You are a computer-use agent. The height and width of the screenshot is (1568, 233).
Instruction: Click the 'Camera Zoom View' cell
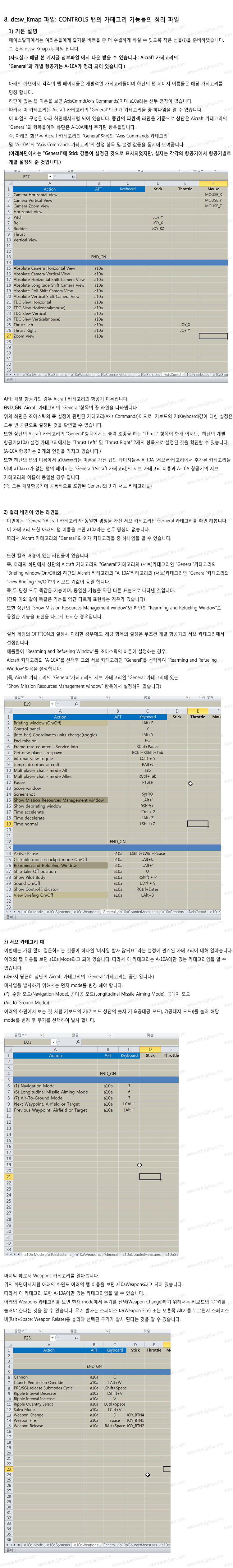click(x=49, y=206)
